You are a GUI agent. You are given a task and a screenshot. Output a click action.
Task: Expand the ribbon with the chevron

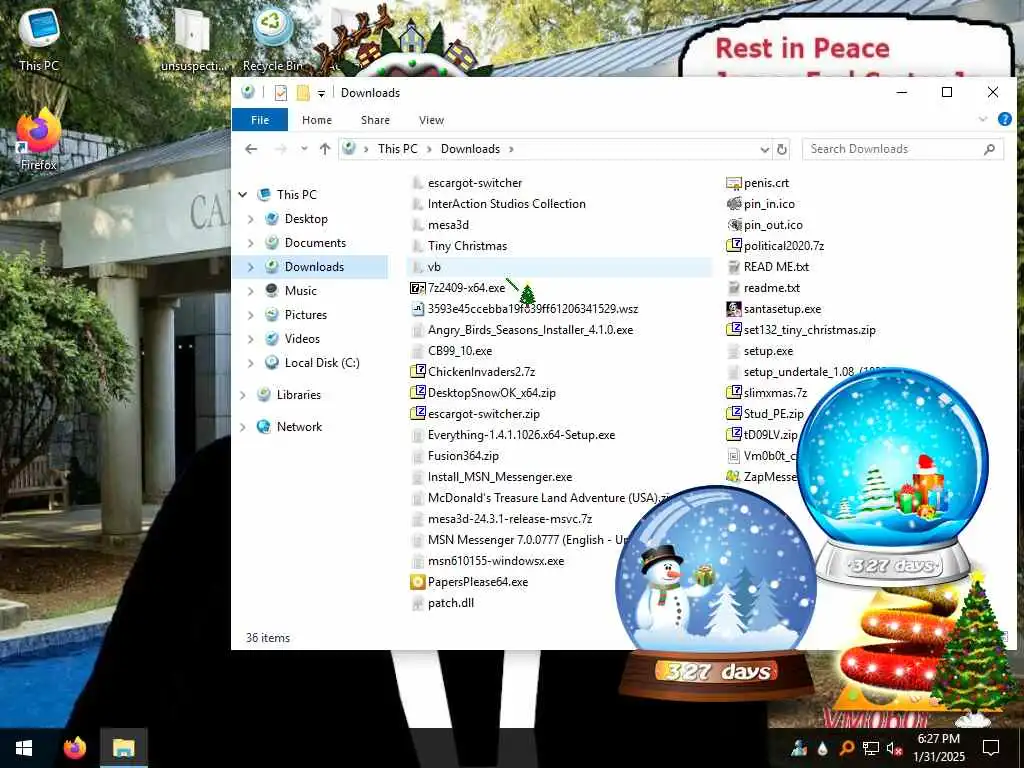pos(983,119)
